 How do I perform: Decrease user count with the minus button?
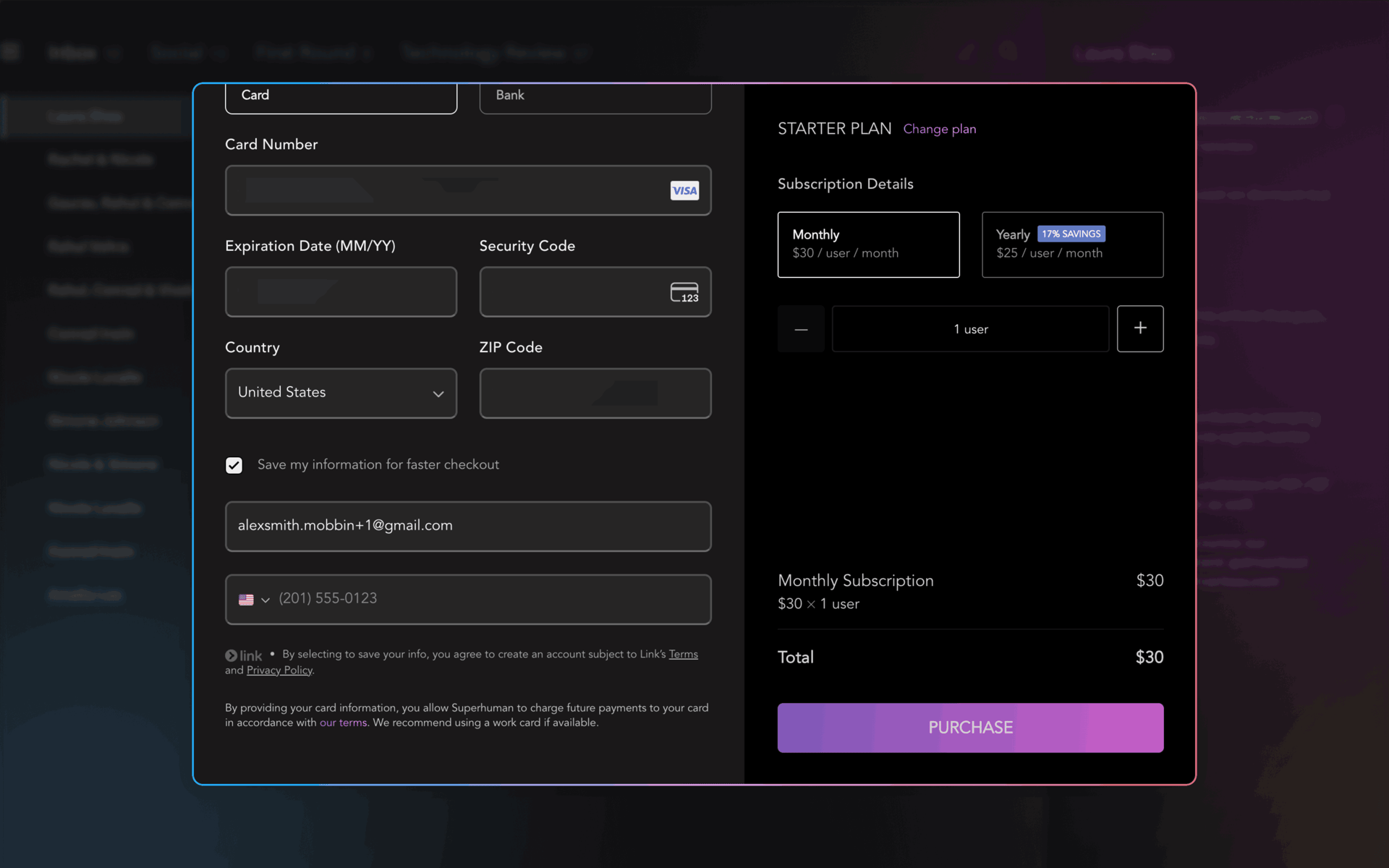pos(801,328)
